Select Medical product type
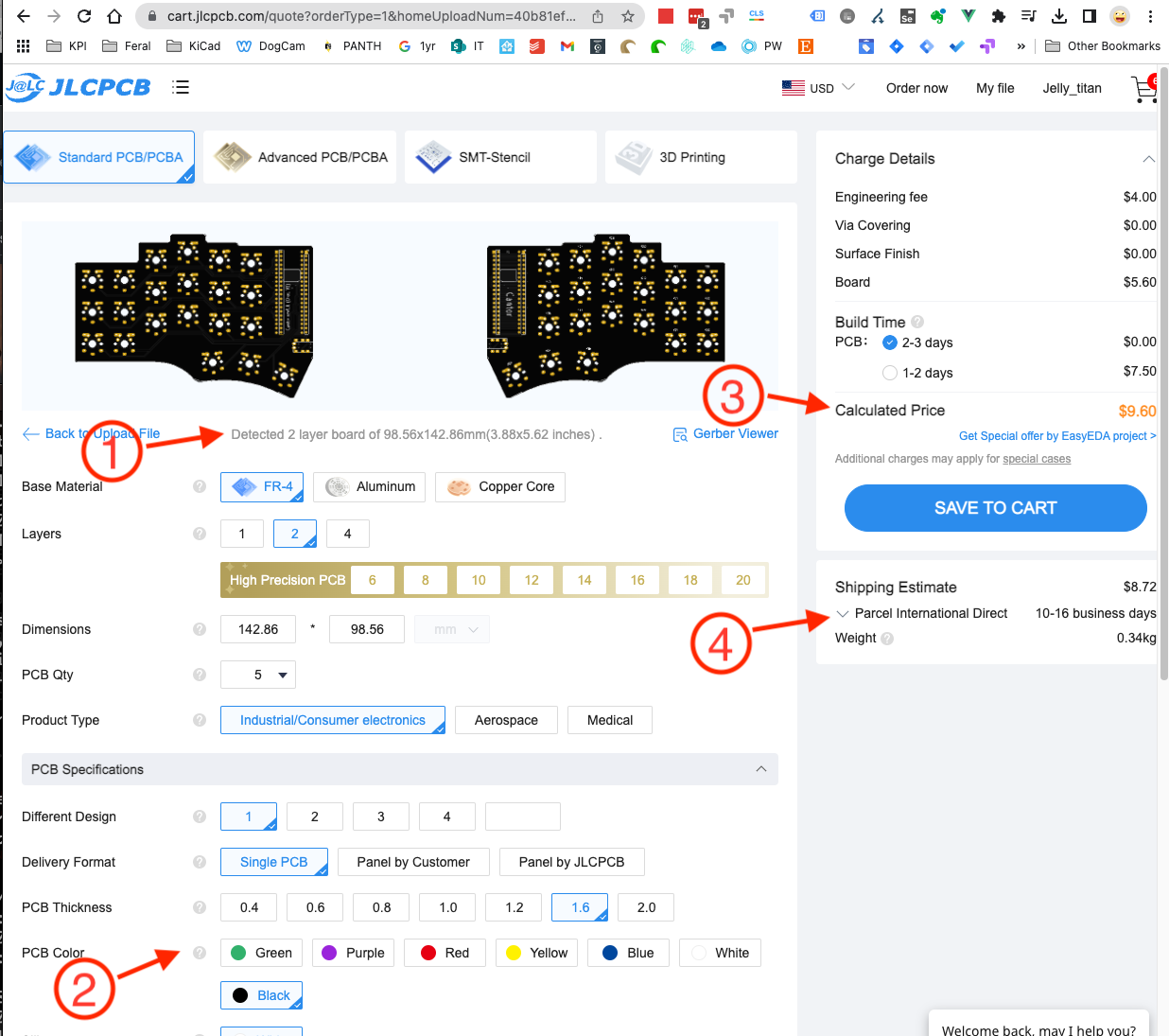The width and height of the screenshot is (1169, 1036). 610,720
